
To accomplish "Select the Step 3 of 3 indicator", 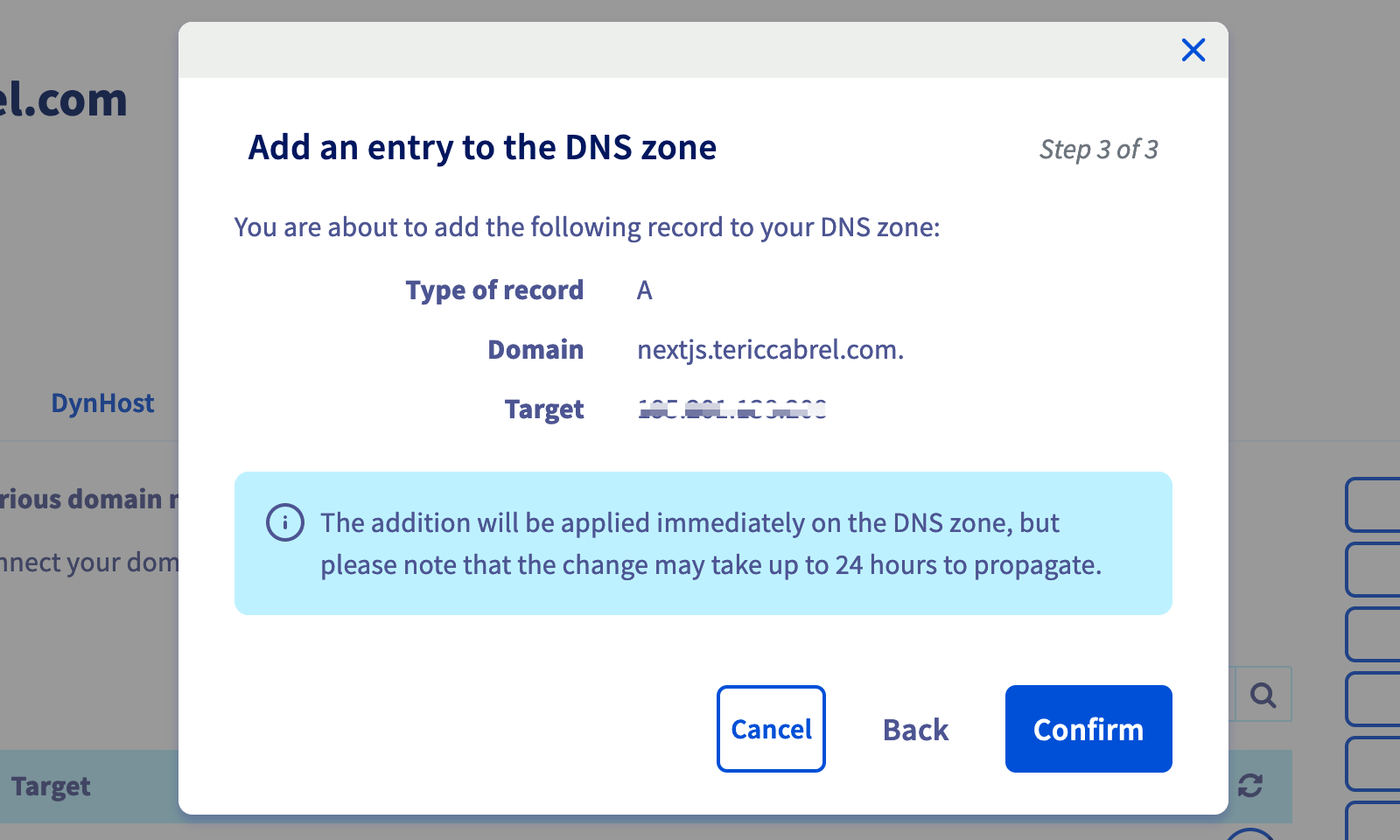I will click(x=1098, y=150).
